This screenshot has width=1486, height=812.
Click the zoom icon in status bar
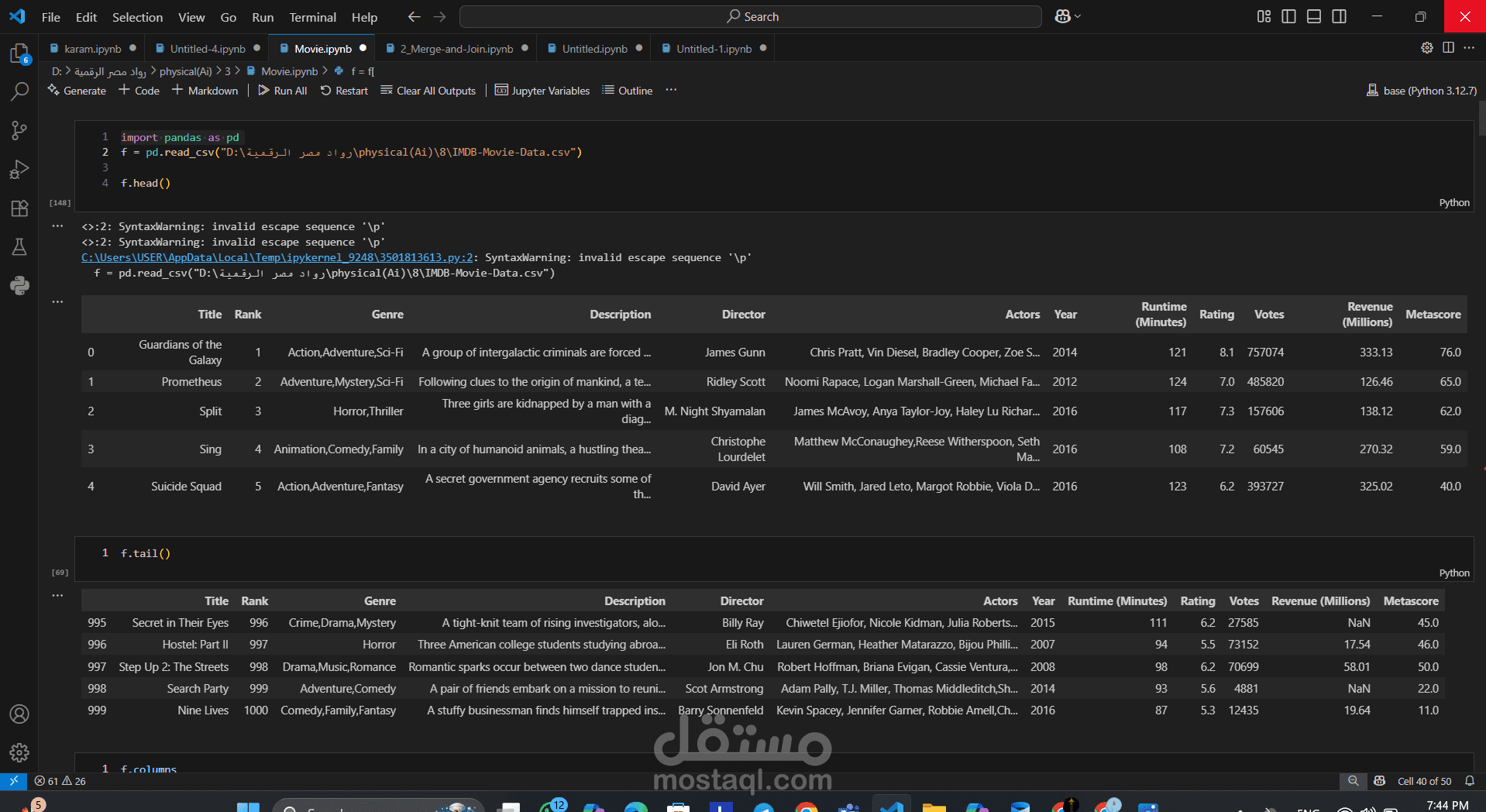pyautogui.click(x=1353, y=781)
